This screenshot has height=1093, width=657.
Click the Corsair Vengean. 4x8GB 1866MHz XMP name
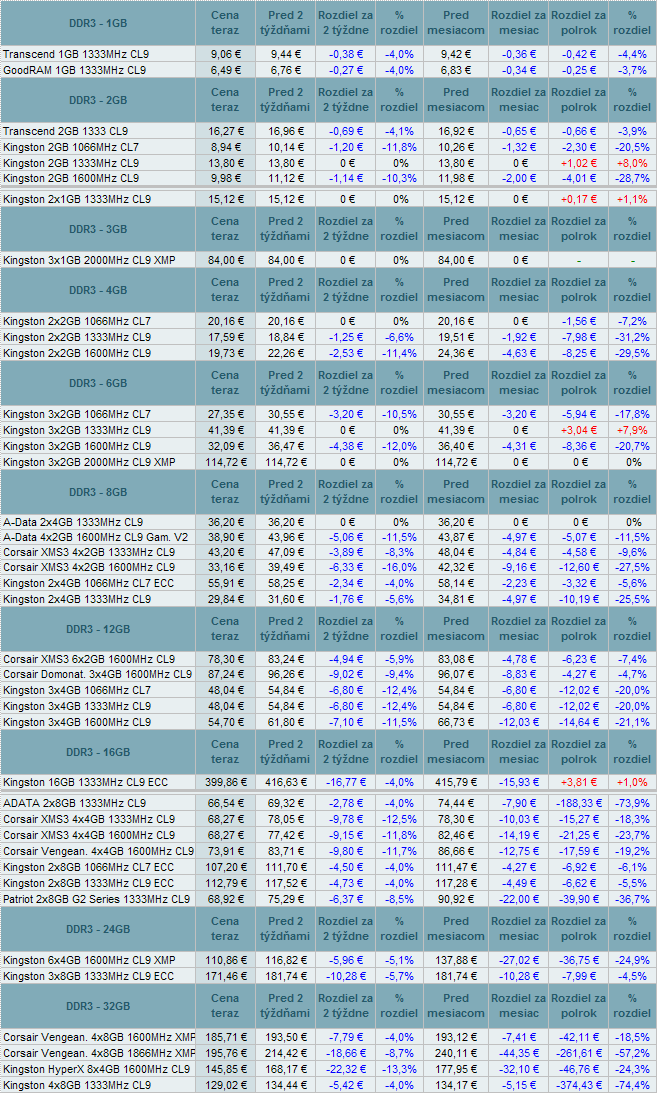(x=99, y=1053)
